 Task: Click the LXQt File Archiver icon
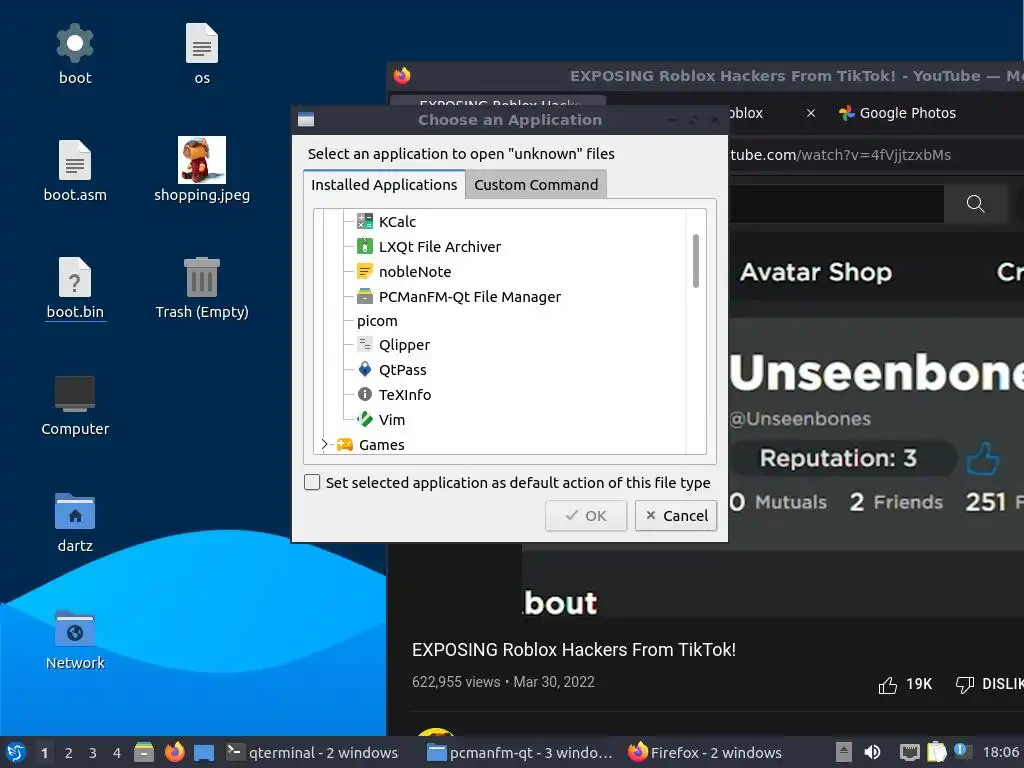tap(364, 247)
